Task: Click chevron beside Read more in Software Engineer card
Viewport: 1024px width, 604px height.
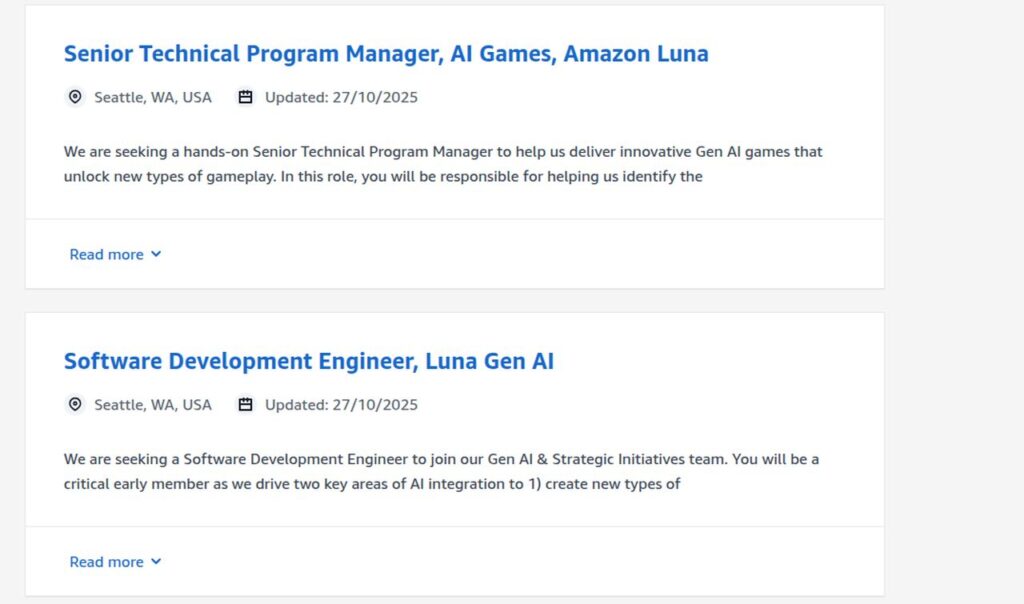Action: coord(156,562)
